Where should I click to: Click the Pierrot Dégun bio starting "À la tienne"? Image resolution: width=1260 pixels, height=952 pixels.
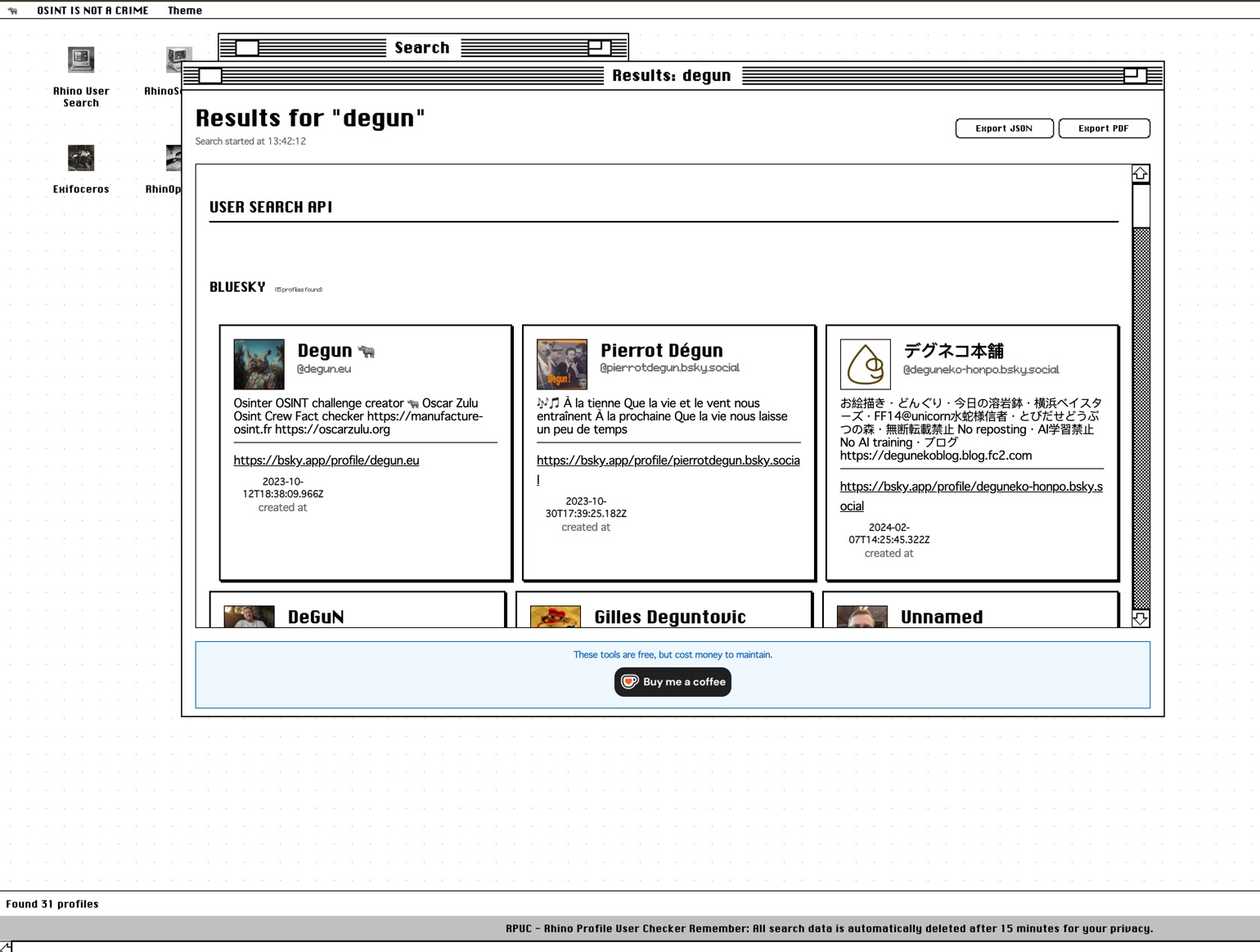663,416
